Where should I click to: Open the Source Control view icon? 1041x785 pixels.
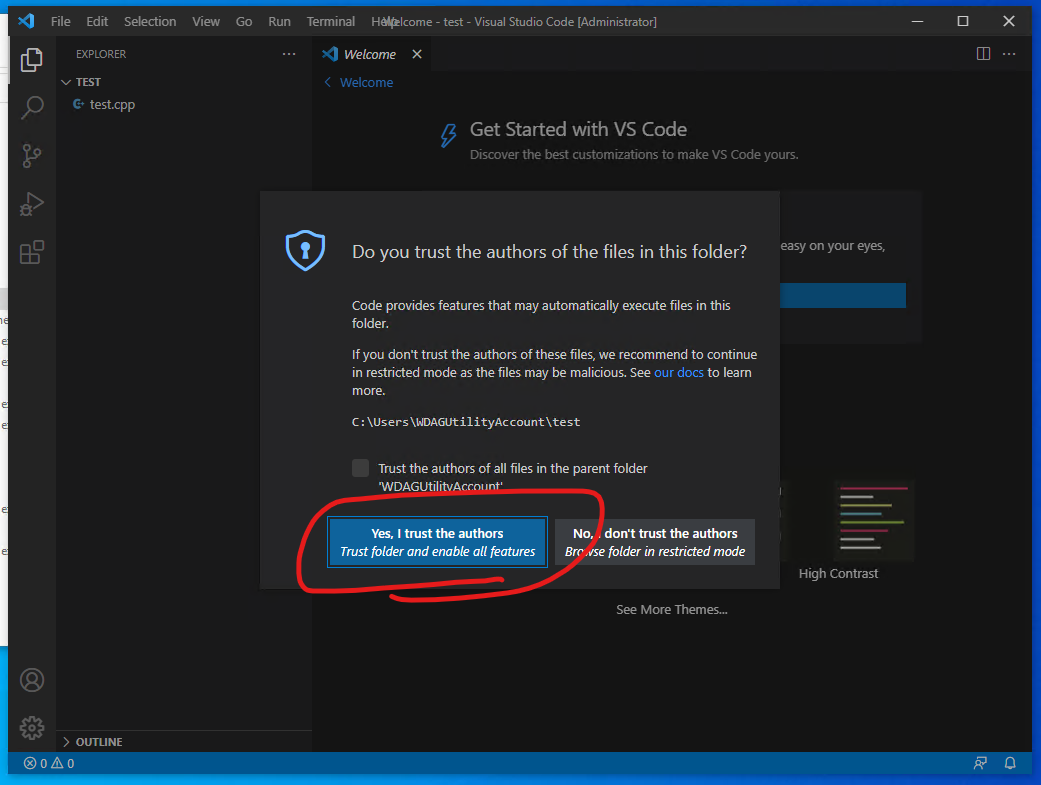coord(31,156)
